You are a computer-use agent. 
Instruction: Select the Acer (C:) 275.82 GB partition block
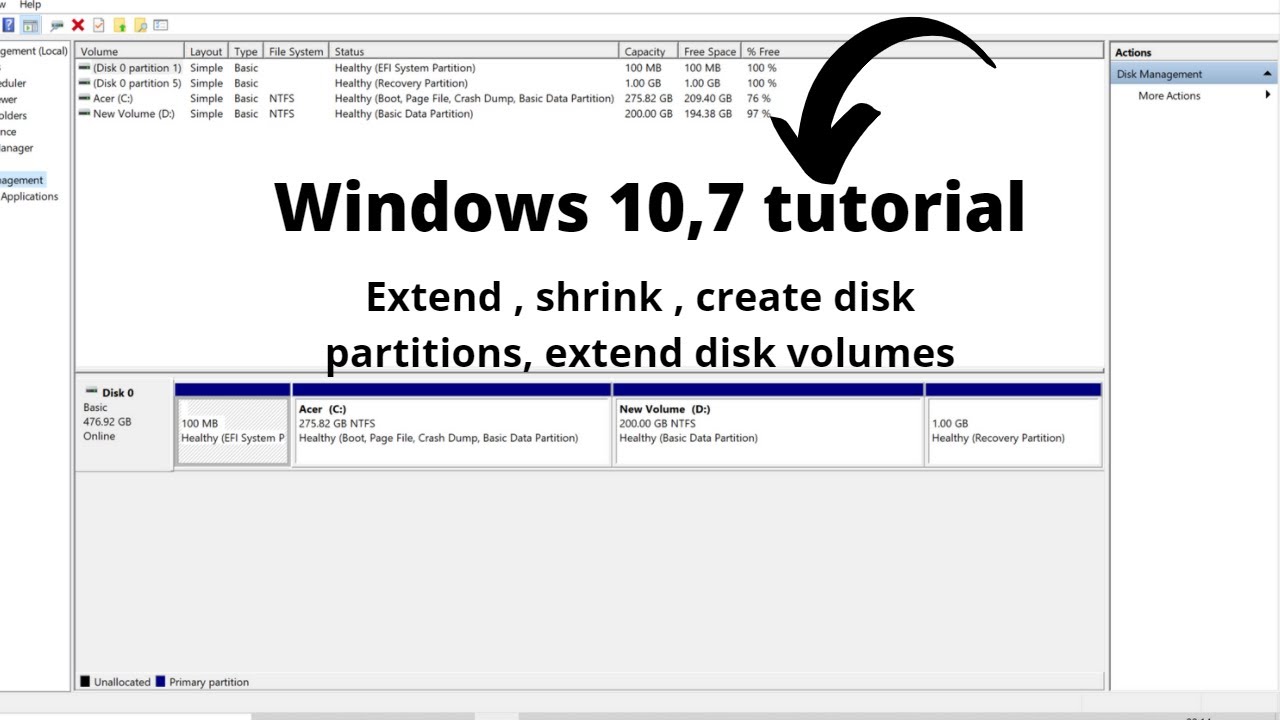(x=452, y=425)
